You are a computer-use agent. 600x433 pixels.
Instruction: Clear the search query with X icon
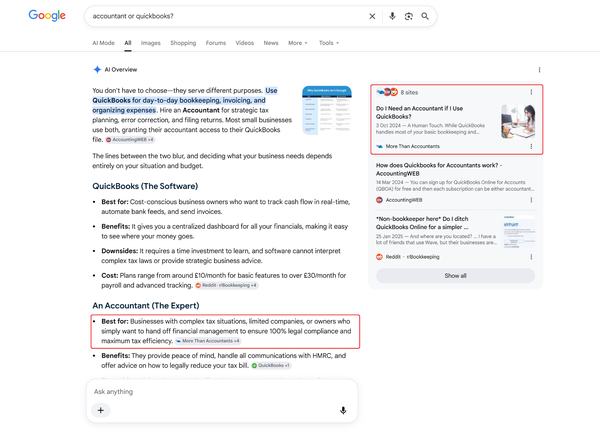pyautogui.click(x=372, y=16)
